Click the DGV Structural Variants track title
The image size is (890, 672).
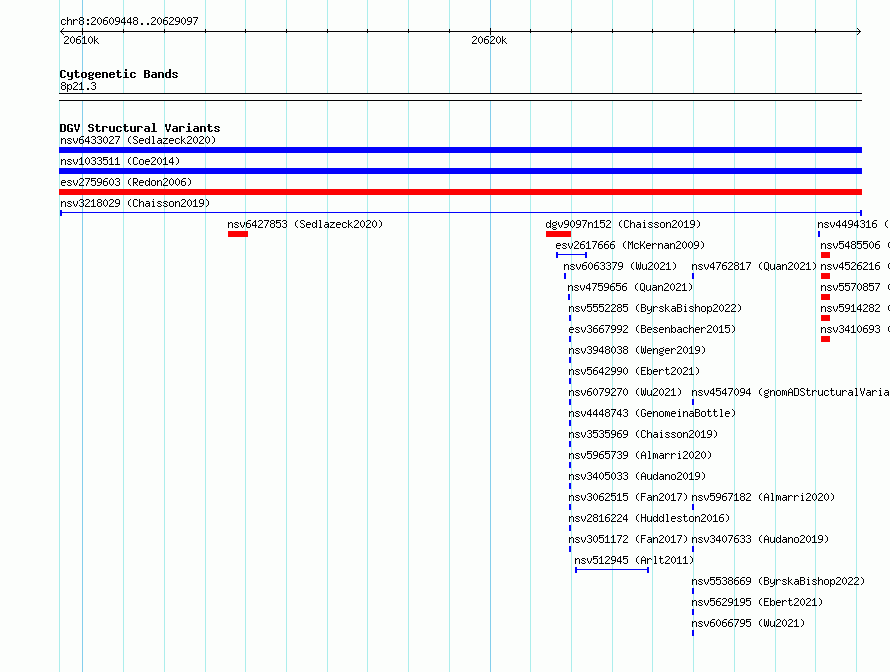click(140, 128)
